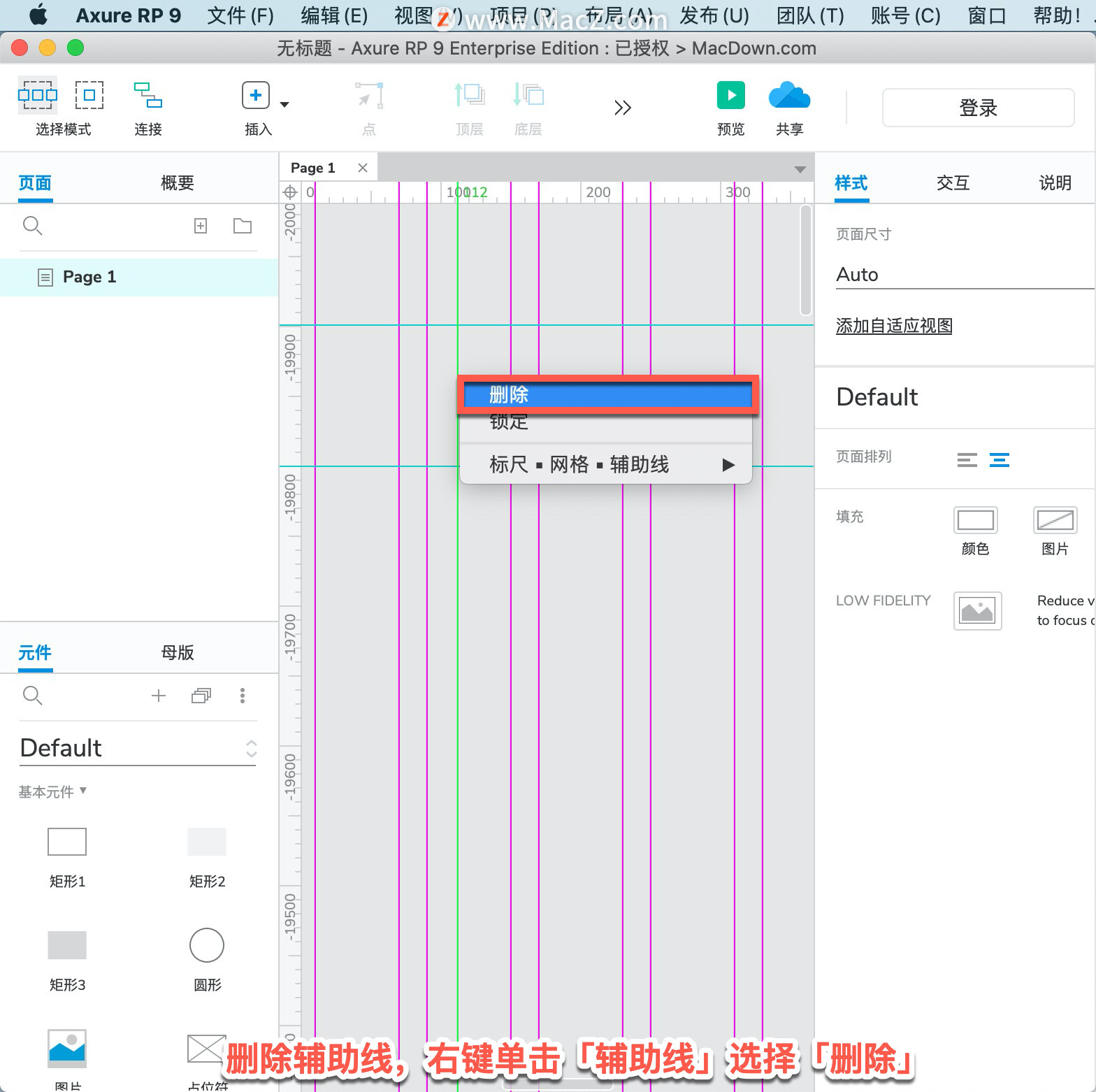The image size is (1096, 1092).
Task: Open 标尺 网格 辅助线 submenu
Action: (606, 465)
